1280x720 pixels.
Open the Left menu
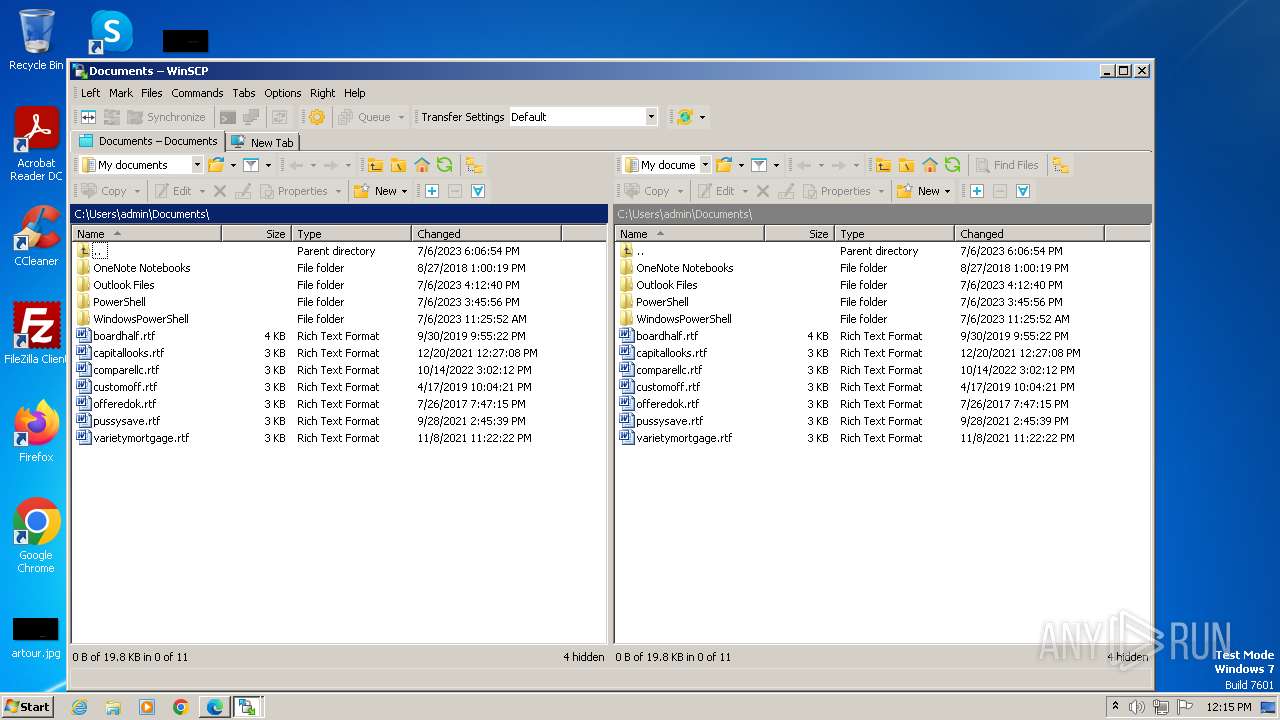pyautogui.click(x=90, y=93)
